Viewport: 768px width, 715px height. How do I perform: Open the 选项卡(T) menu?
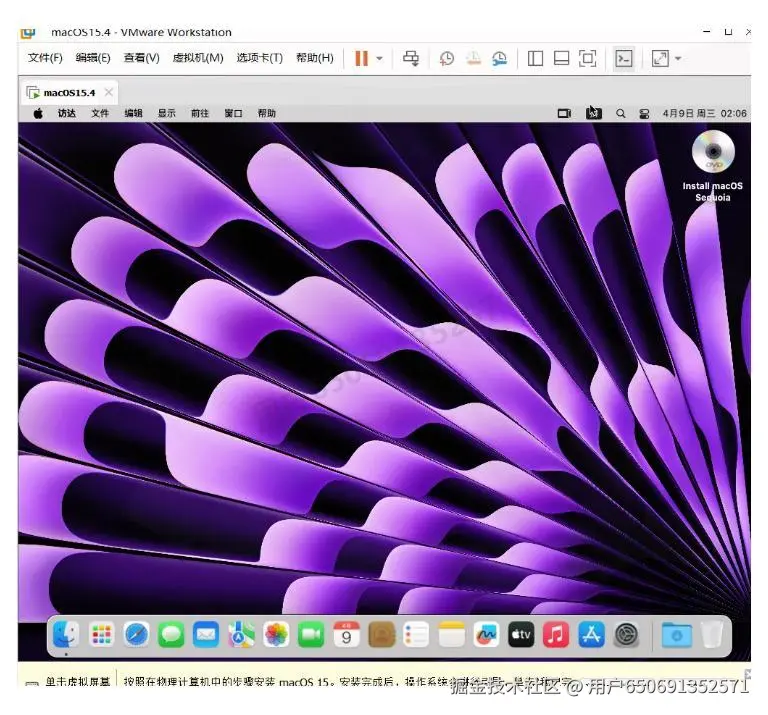[x=260, y=58]
